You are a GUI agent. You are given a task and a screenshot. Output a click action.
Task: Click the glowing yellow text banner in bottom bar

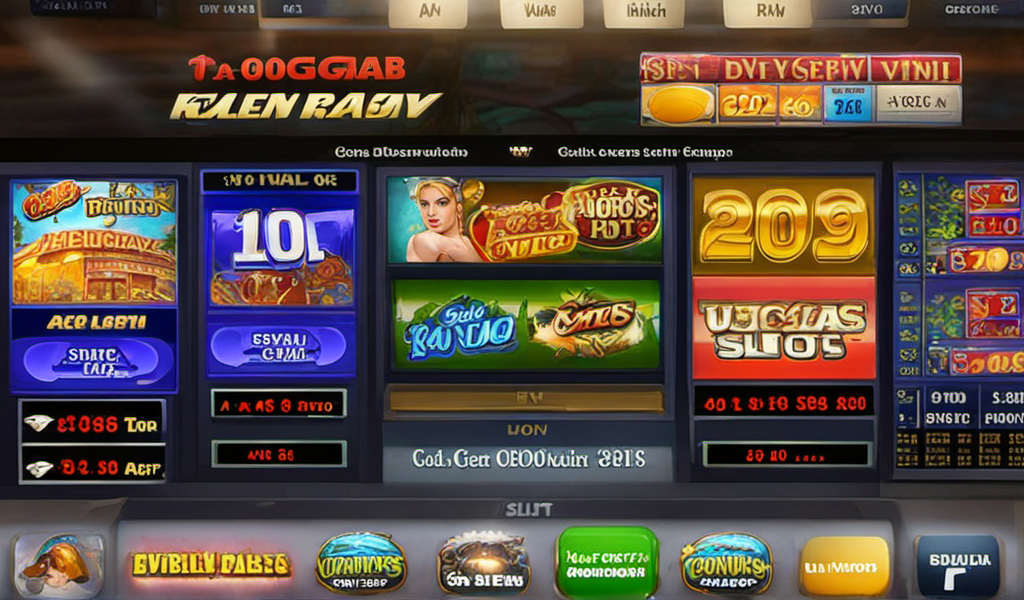[210, 564]
